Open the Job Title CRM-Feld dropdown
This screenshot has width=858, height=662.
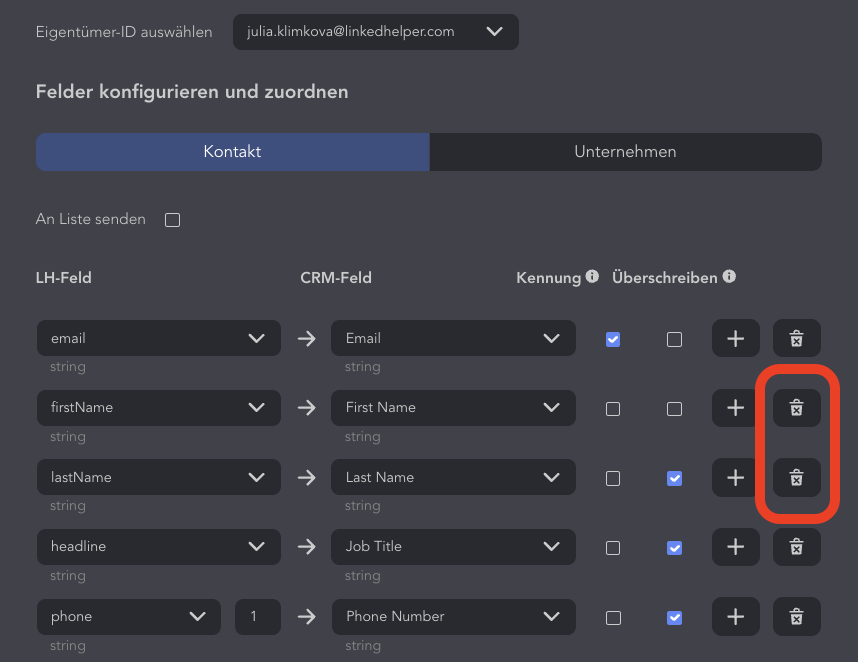453,547
